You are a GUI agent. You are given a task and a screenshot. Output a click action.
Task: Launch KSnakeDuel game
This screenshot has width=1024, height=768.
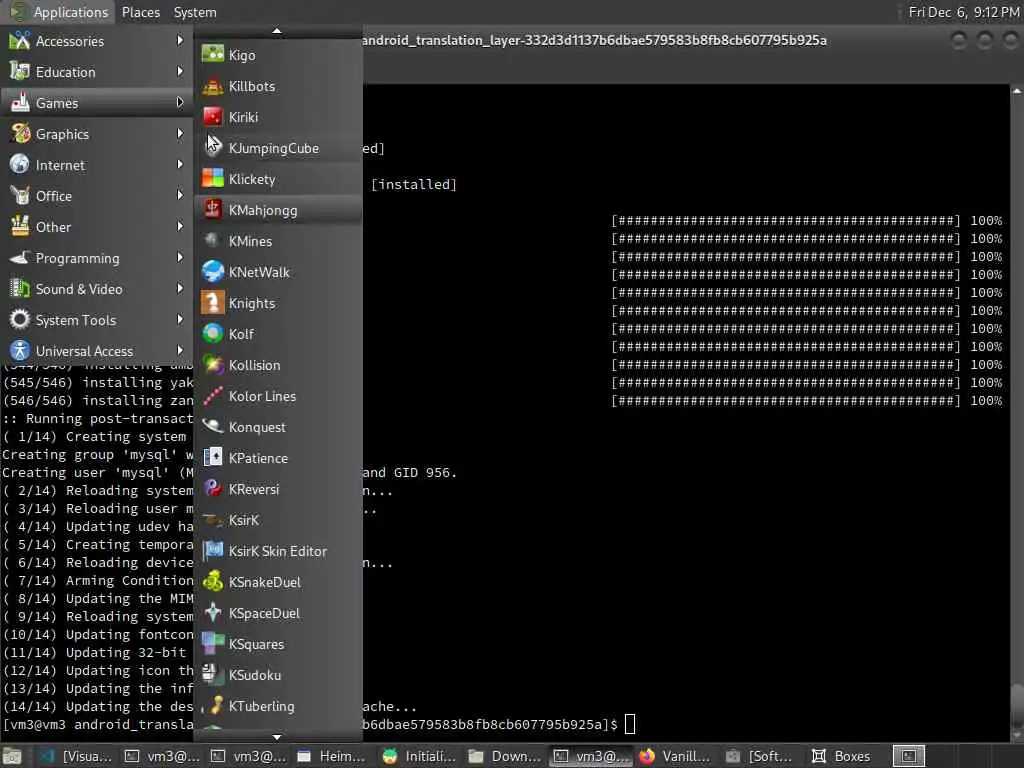pos(278,582)
